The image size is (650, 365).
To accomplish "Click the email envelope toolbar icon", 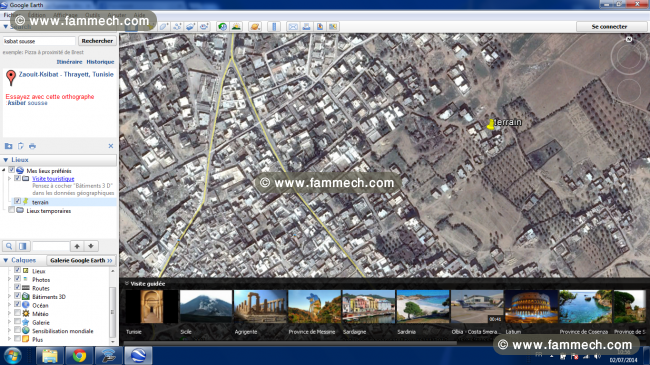I will pos(293,27).
